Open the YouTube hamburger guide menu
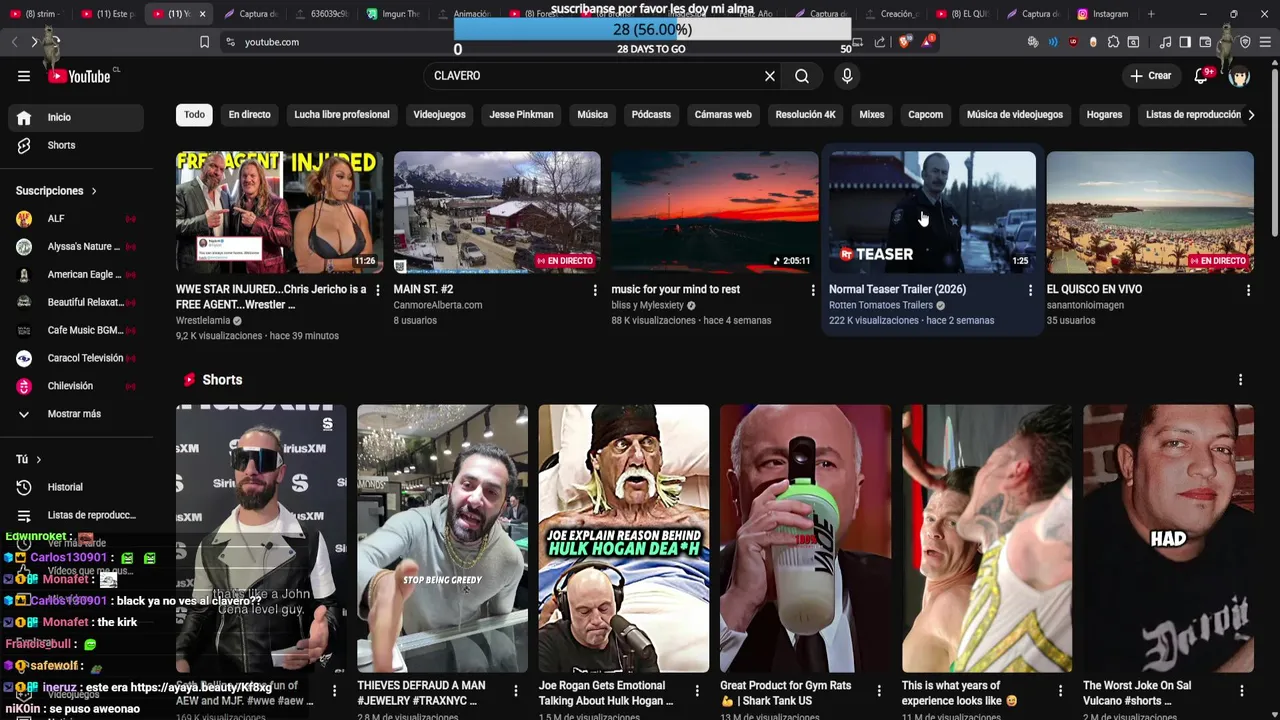This screenshot has width=1280, height=720. pos(24,76)
